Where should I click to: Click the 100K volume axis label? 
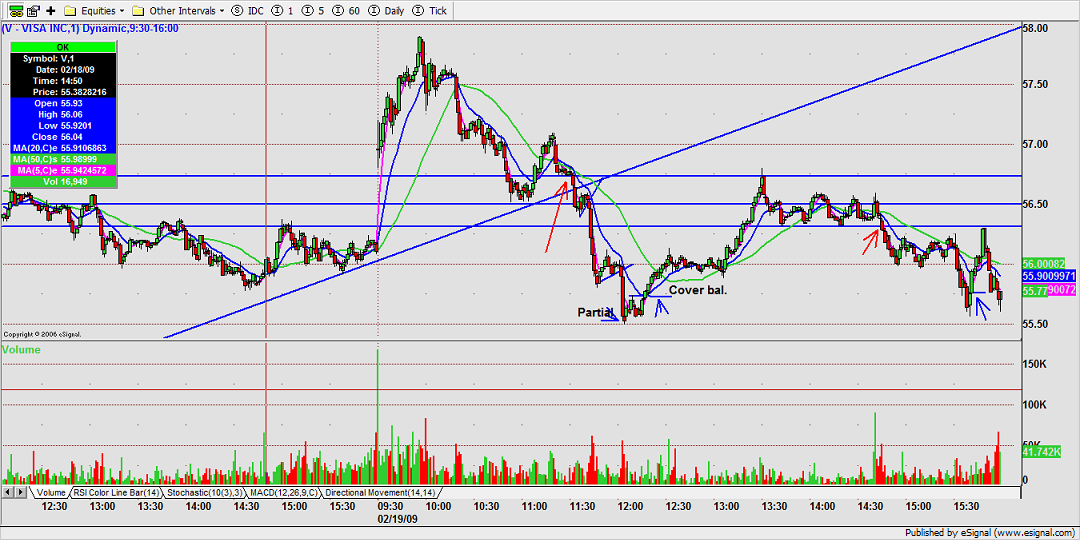tap(1034, 405)
